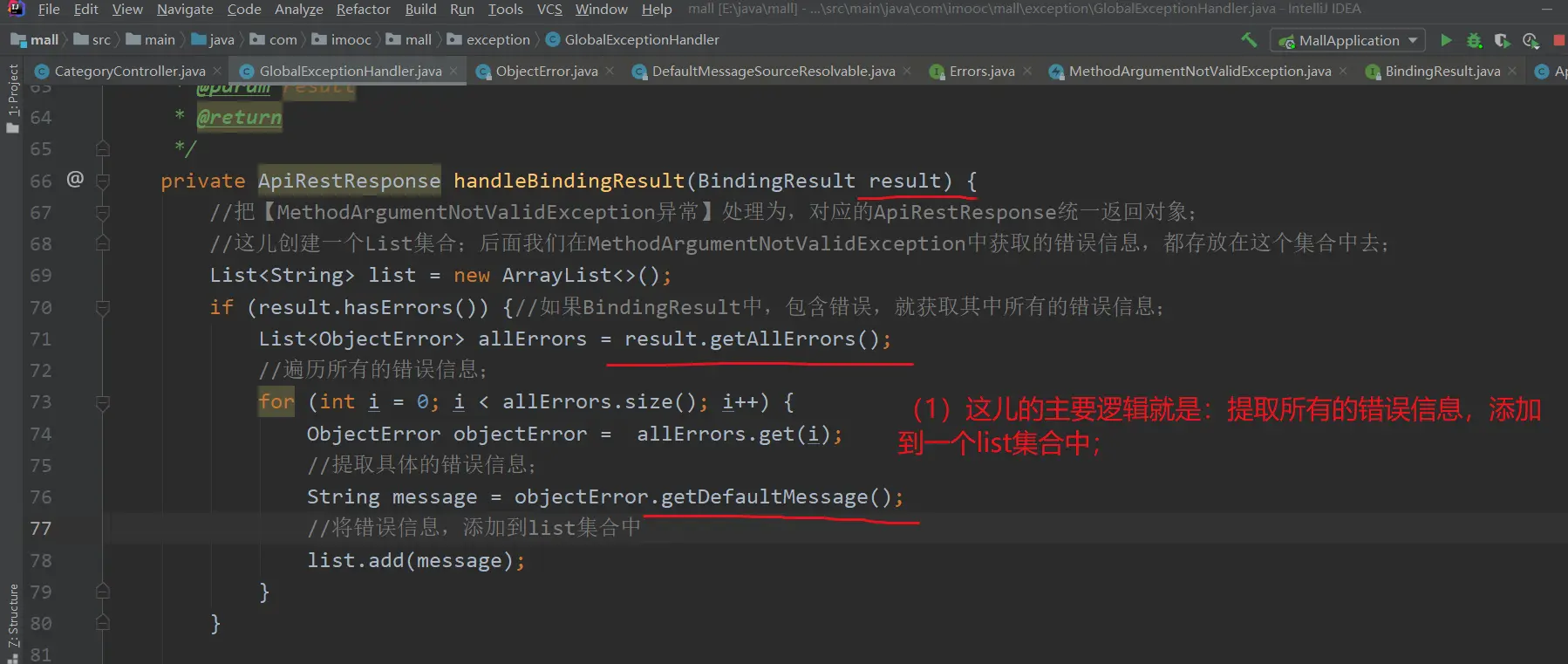Click the IntelliJ IDEA logo in title bar
The image size is (1568, 664).
pos(16,9)
